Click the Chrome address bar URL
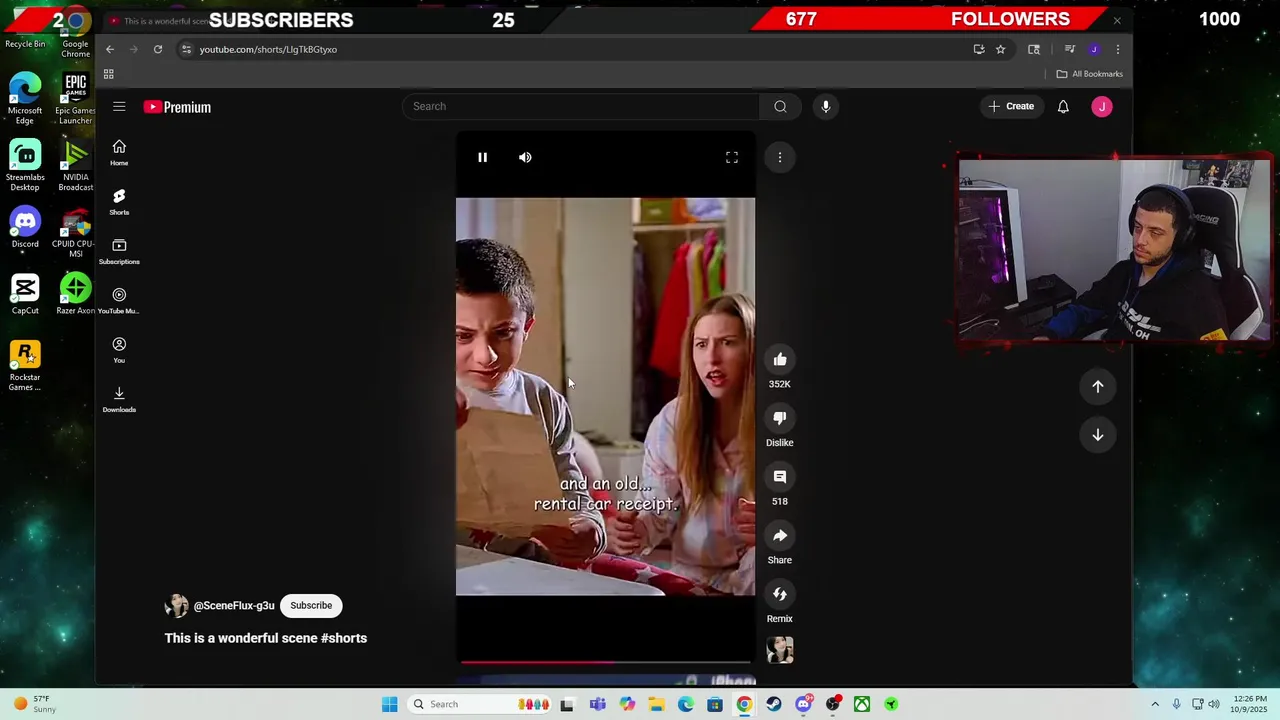The width and height of the screenshot is (1280, 720). pos(268,49)
